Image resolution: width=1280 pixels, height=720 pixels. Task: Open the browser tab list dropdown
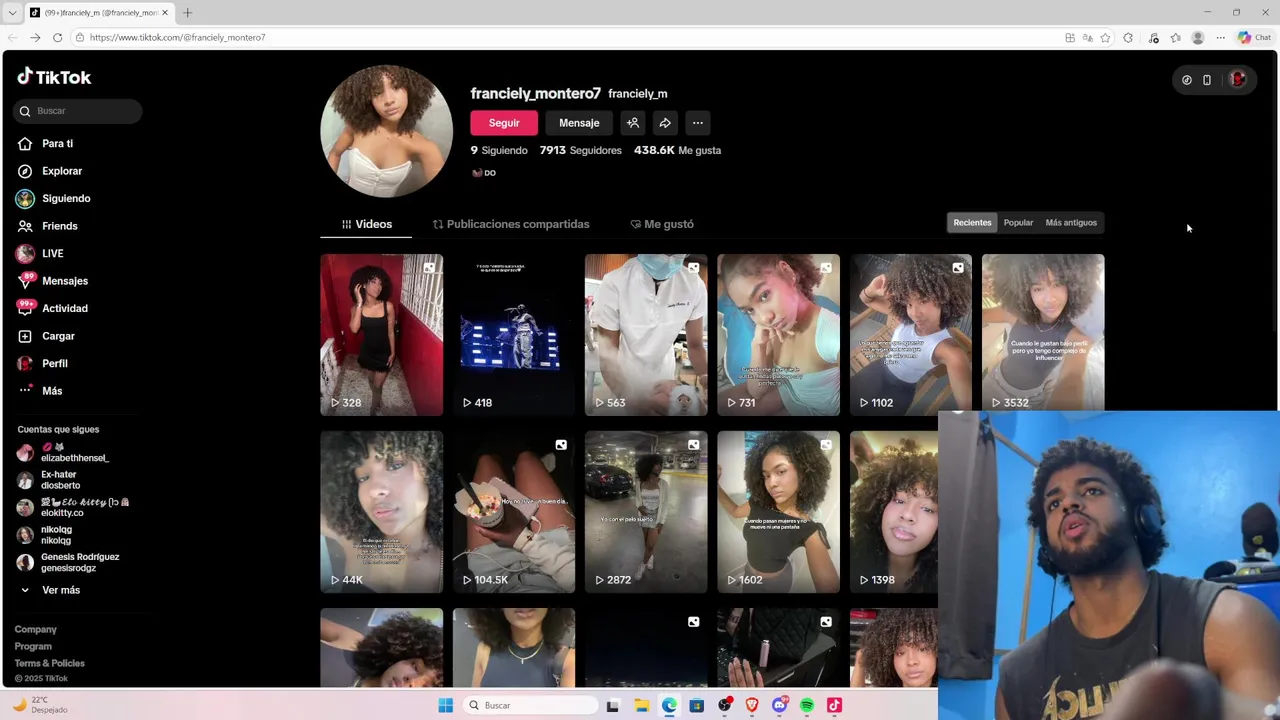(12, 13)
